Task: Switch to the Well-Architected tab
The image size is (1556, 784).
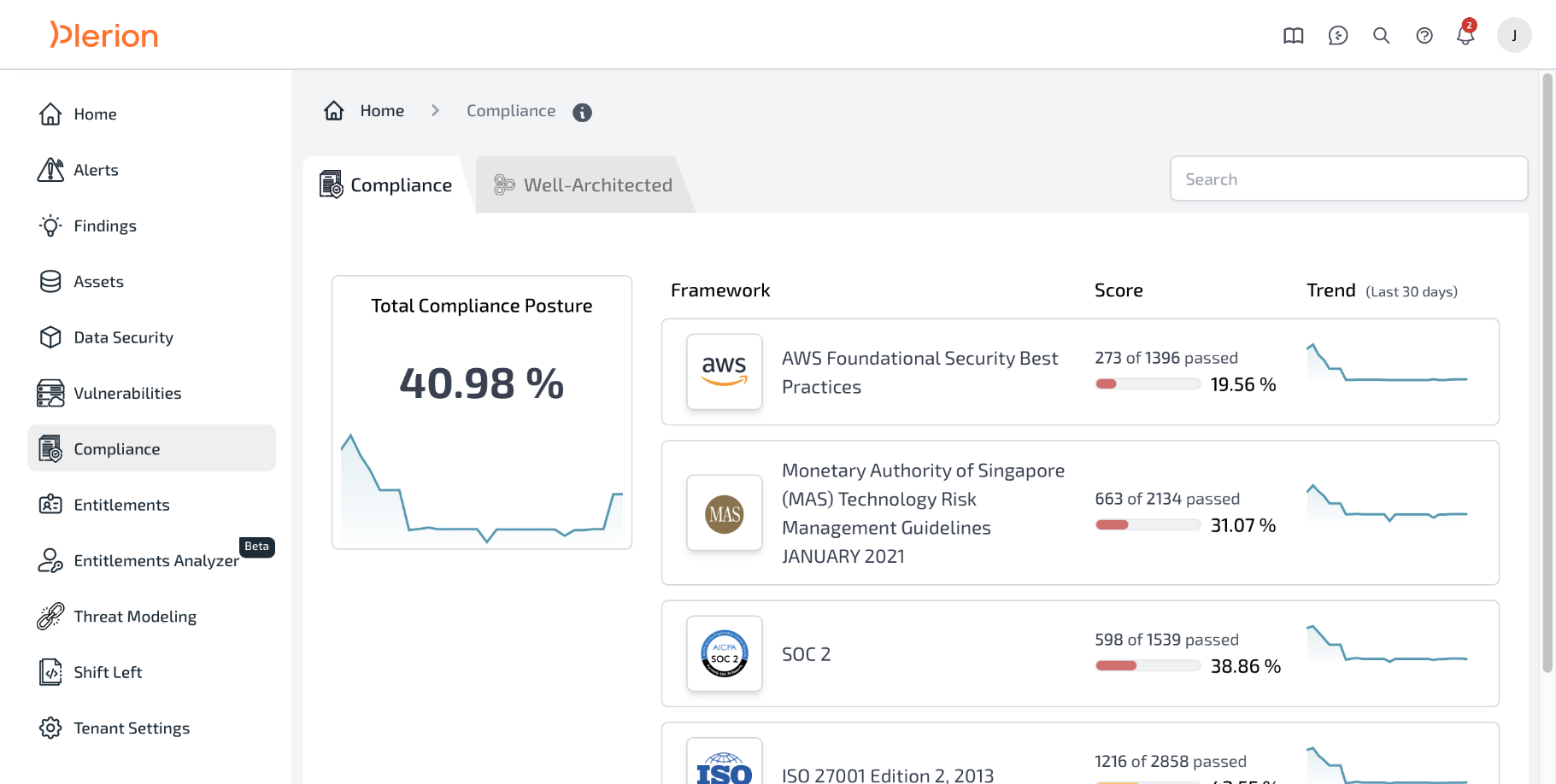Action: tap(584, 184)
